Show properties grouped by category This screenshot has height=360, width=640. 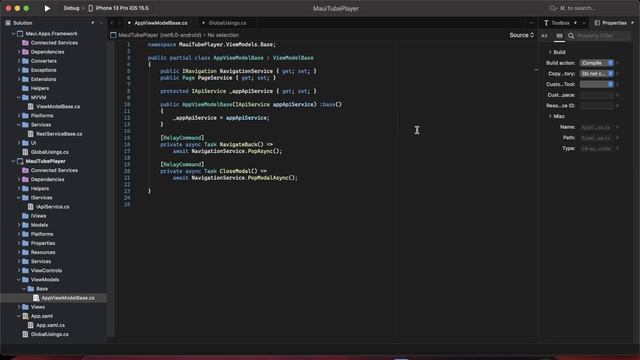[x=559, y=36]
